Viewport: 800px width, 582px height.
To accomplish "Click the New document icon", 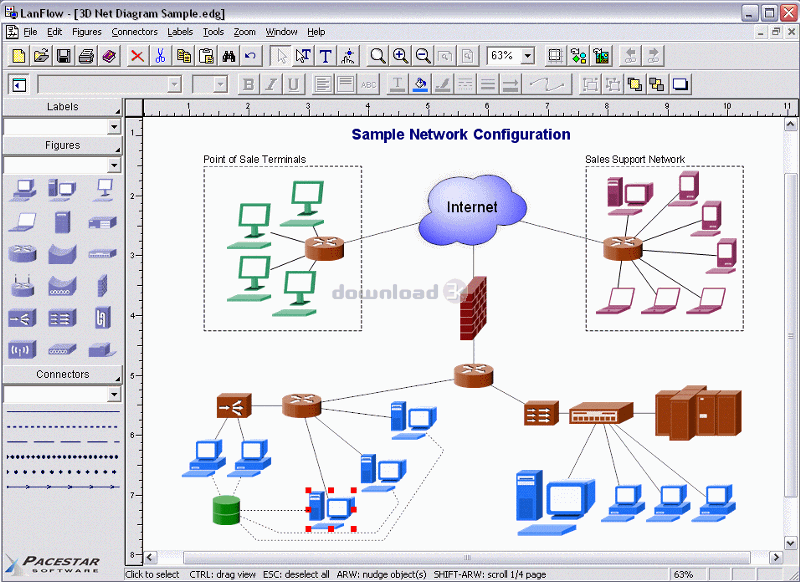I will (19, 56).
